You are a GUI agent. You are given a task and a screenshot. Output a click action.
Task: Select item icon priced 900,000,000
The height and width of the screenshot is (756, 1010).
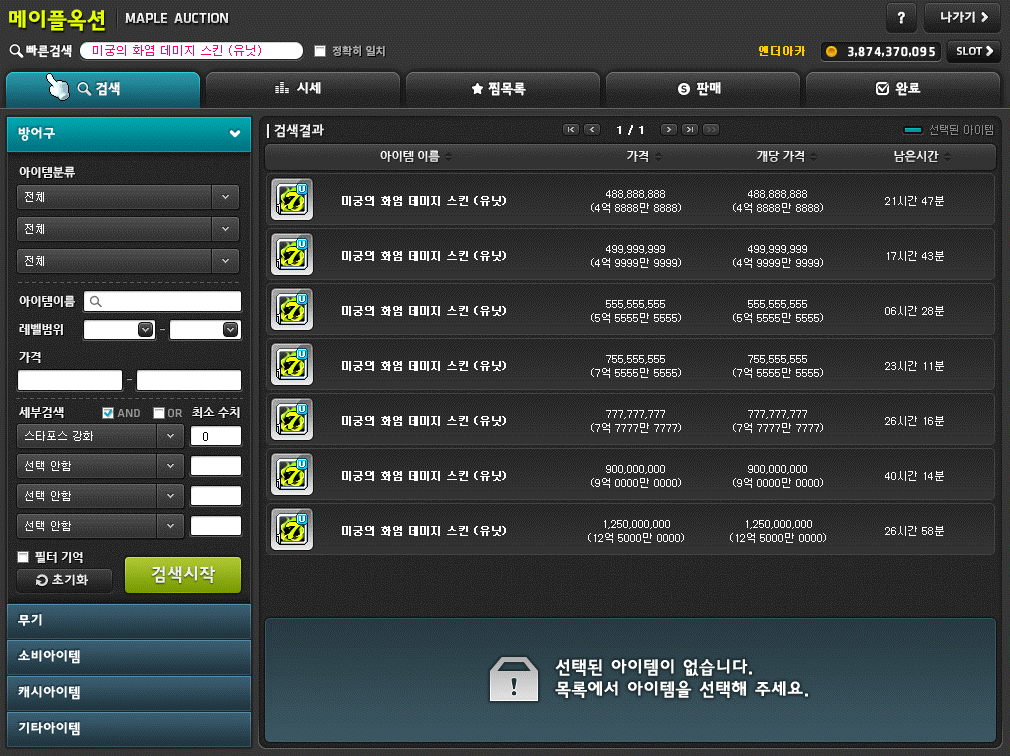pyautogui.click(x=292, y=475)
